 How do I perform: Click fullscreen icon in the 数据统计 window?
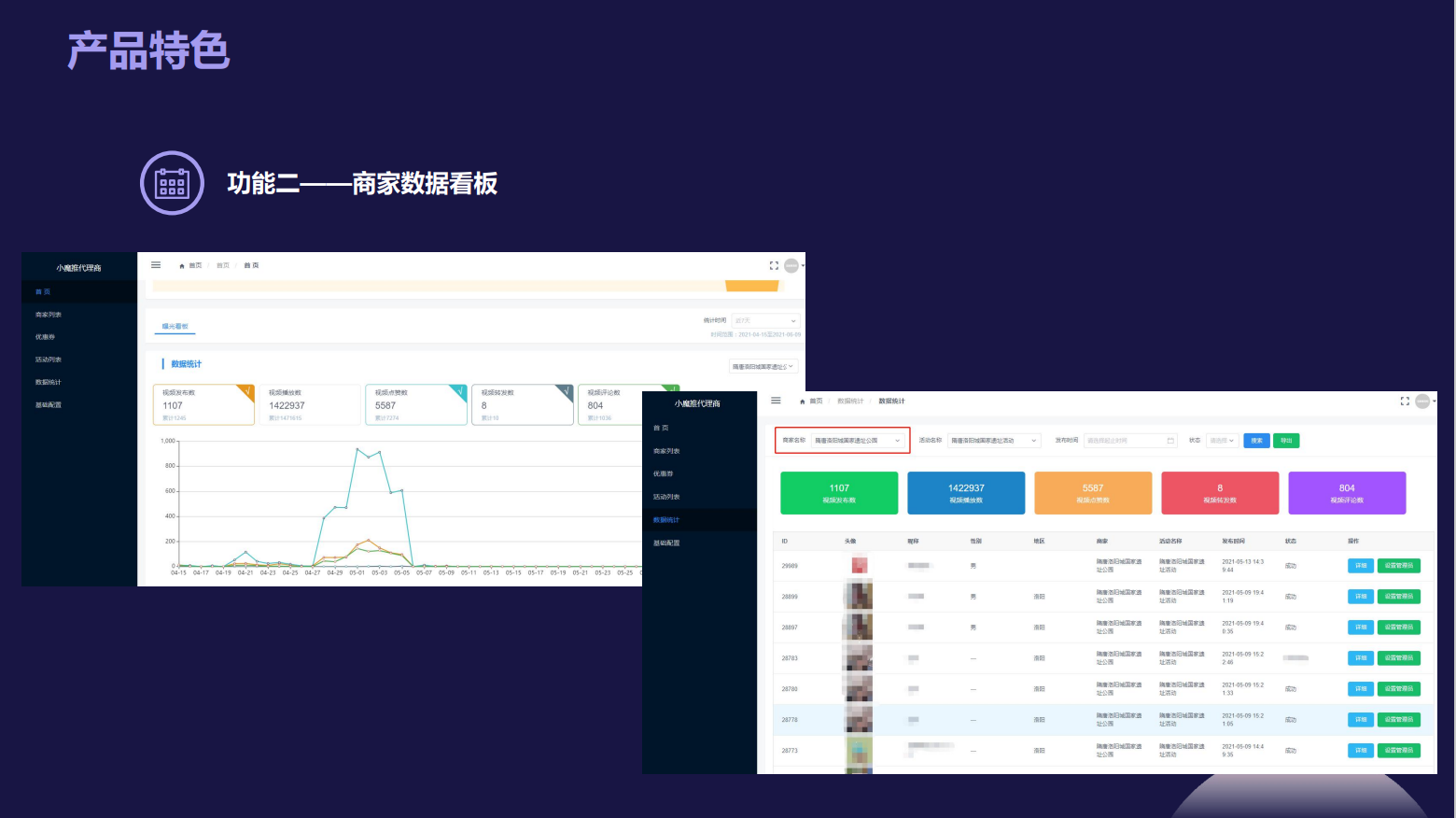point(1405,402)
